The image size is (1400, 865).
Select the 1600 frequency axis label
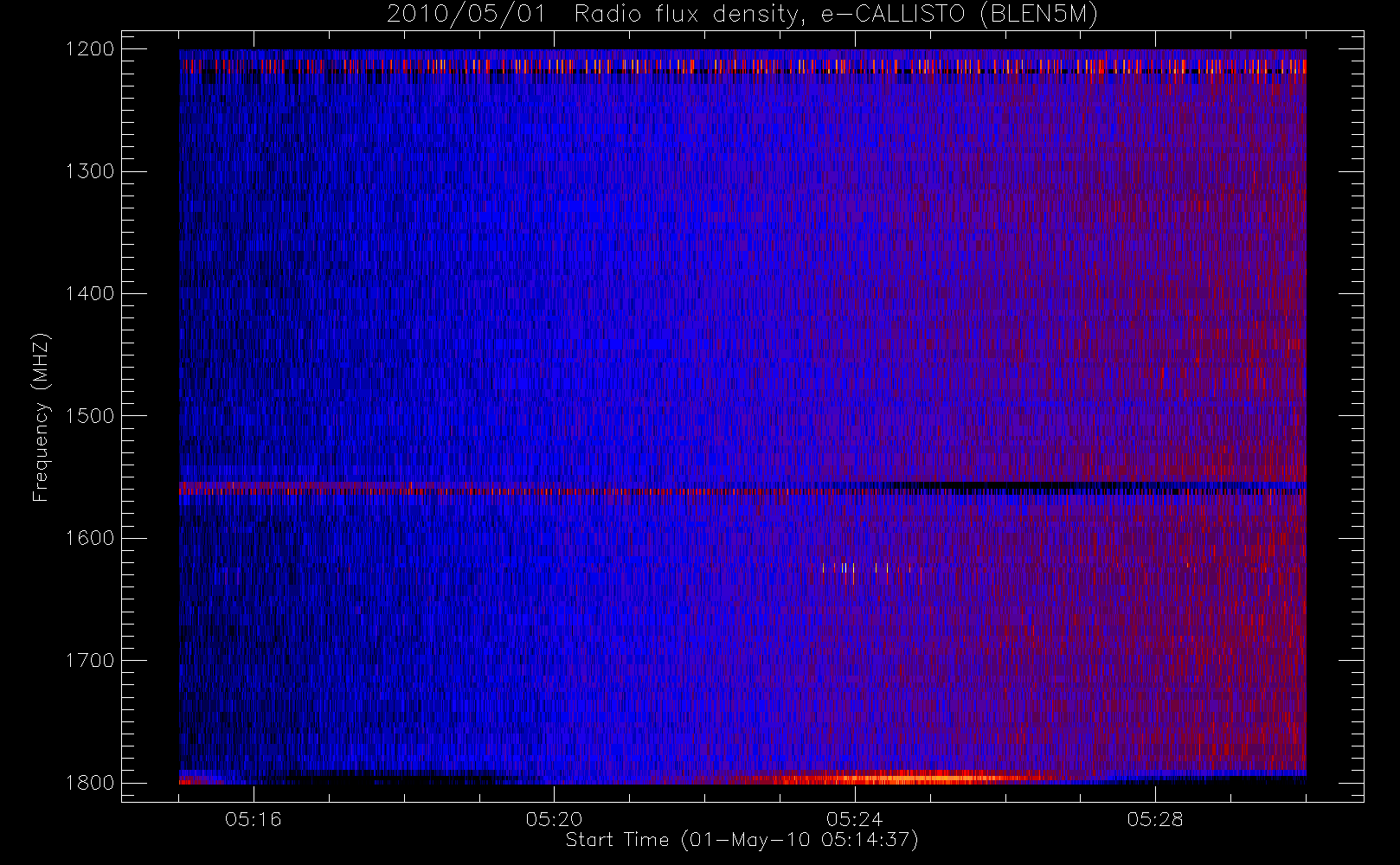[90, 538]
